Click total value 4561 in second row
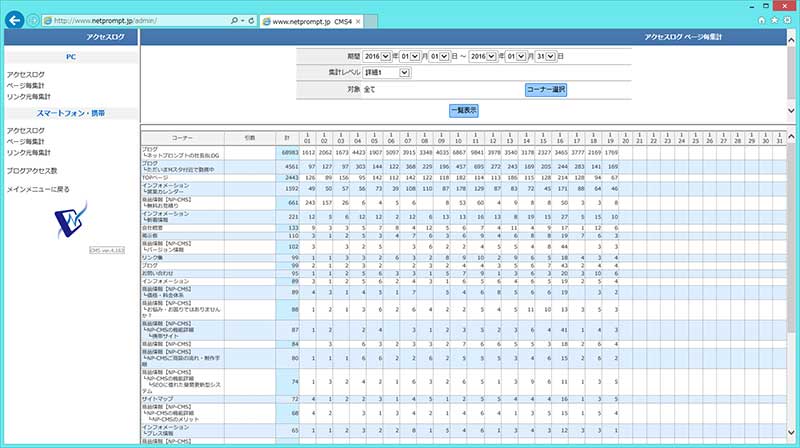800x448 pixels. tap(291, 166)
